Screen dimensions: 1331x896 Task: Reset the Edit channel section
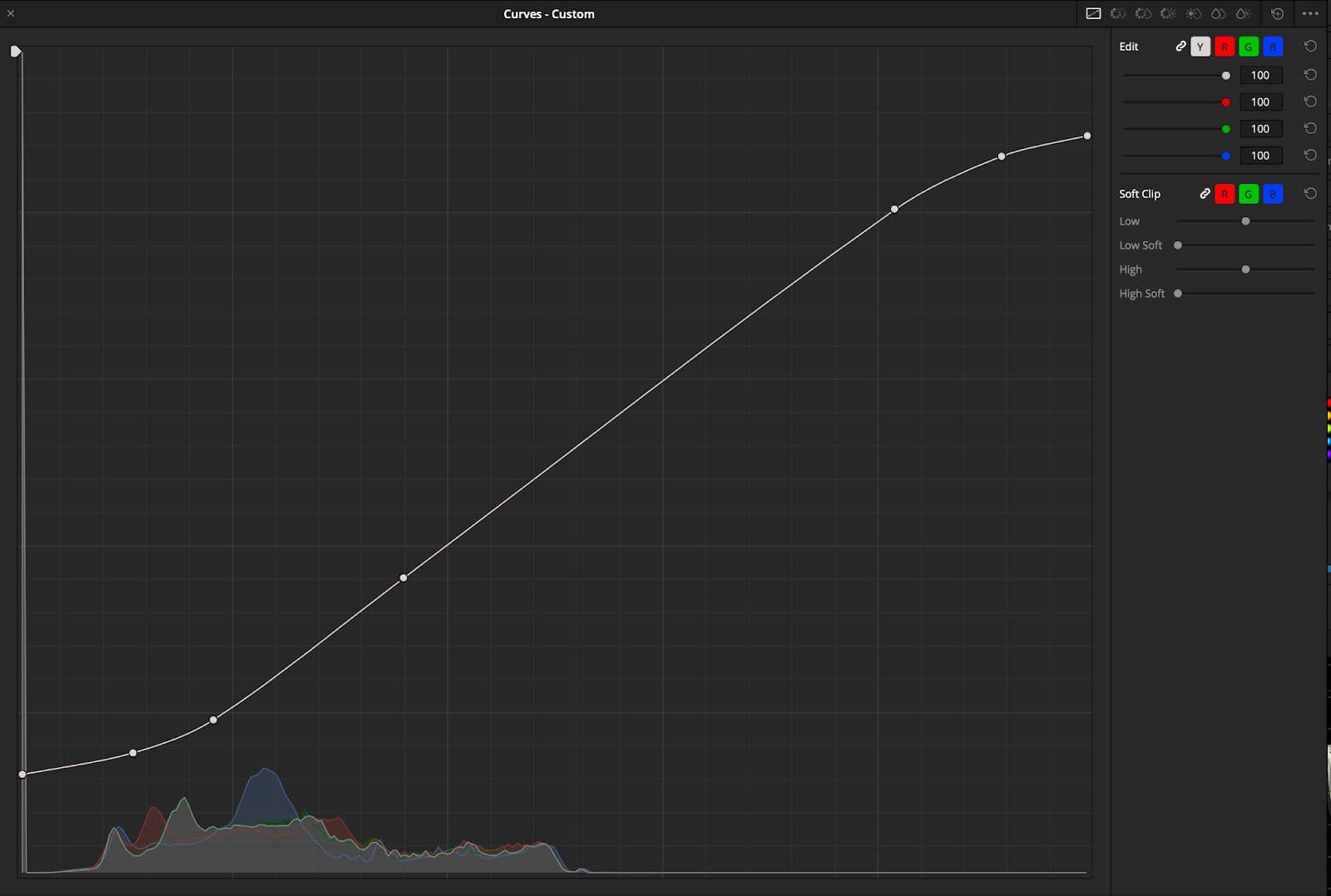pyautogui.click(x=1310, y=47)
